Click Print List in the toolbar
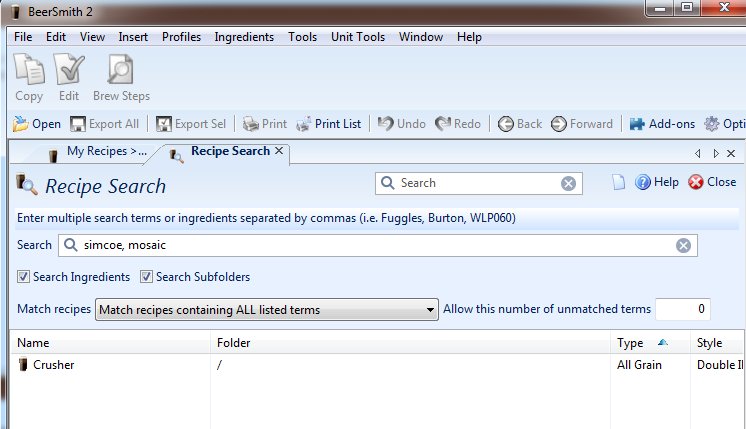 (x=328, y=124)
